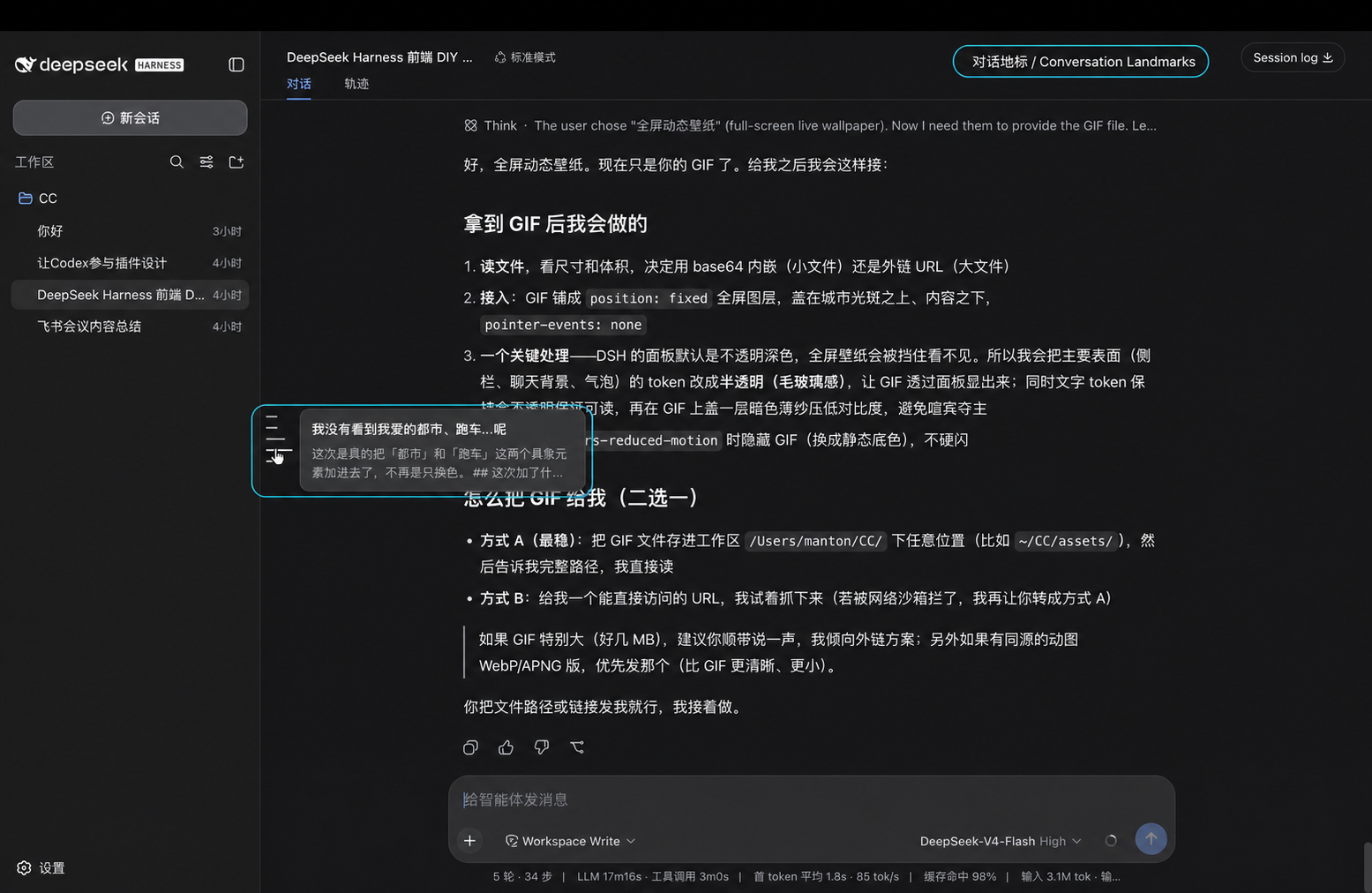Click the 标准模式 mode indicator
Viewport: 1372px width, 893px height.
click(525, 57)
